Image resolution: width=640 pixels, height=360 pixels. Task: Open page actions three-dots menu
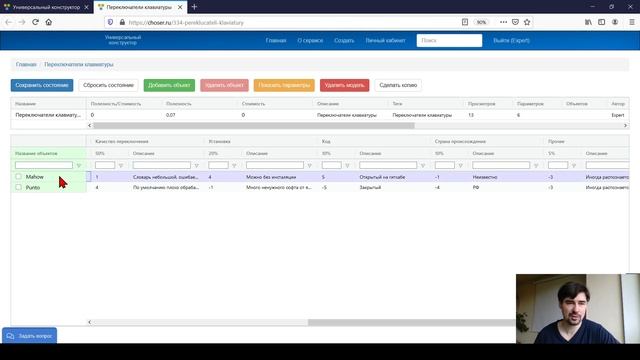(x=503, y=22)
